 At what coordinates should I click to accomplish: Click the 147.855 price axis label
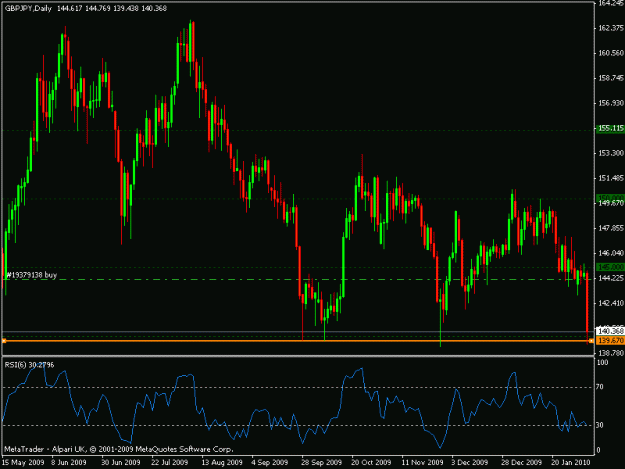[611, 228]
